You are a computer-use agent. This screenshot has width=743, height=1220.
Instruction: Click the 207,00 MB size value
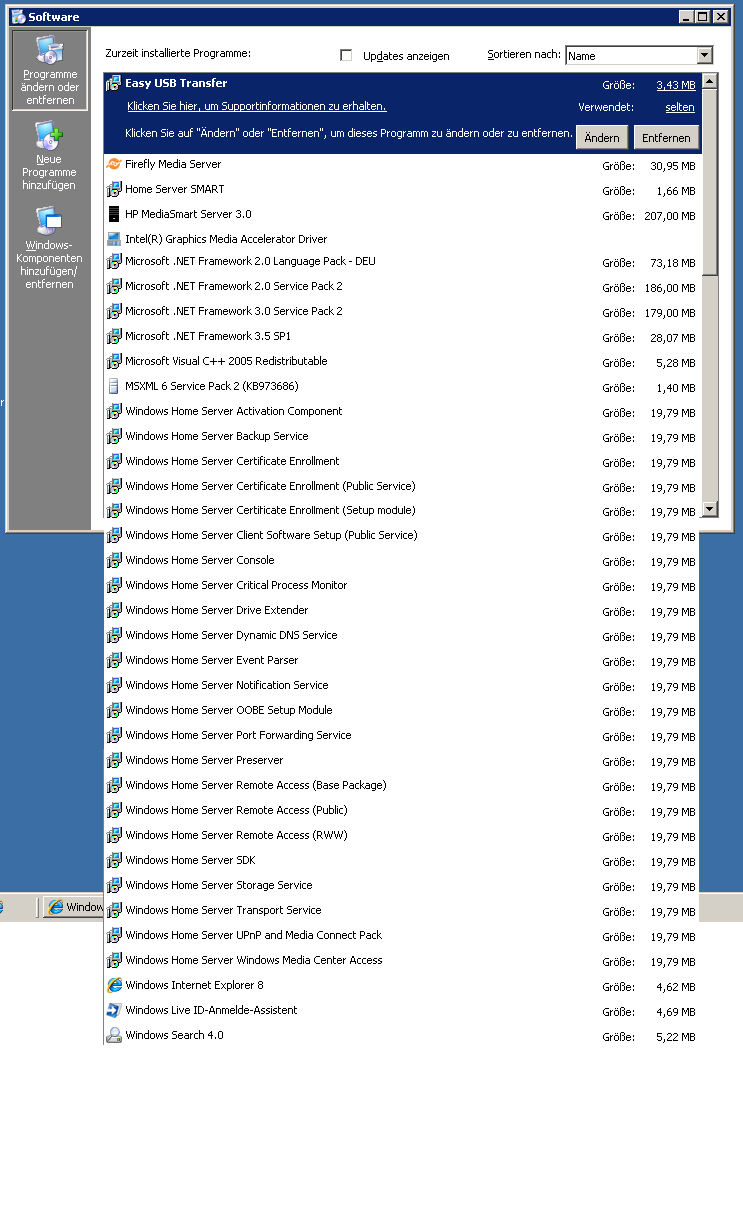(x=670, y=216)
